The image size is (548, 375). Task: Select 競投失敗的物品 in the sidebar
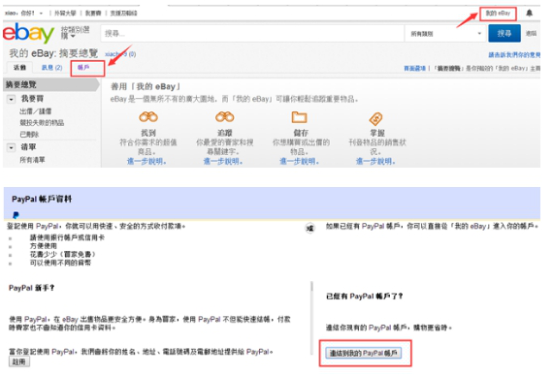[x=42, y=123]
